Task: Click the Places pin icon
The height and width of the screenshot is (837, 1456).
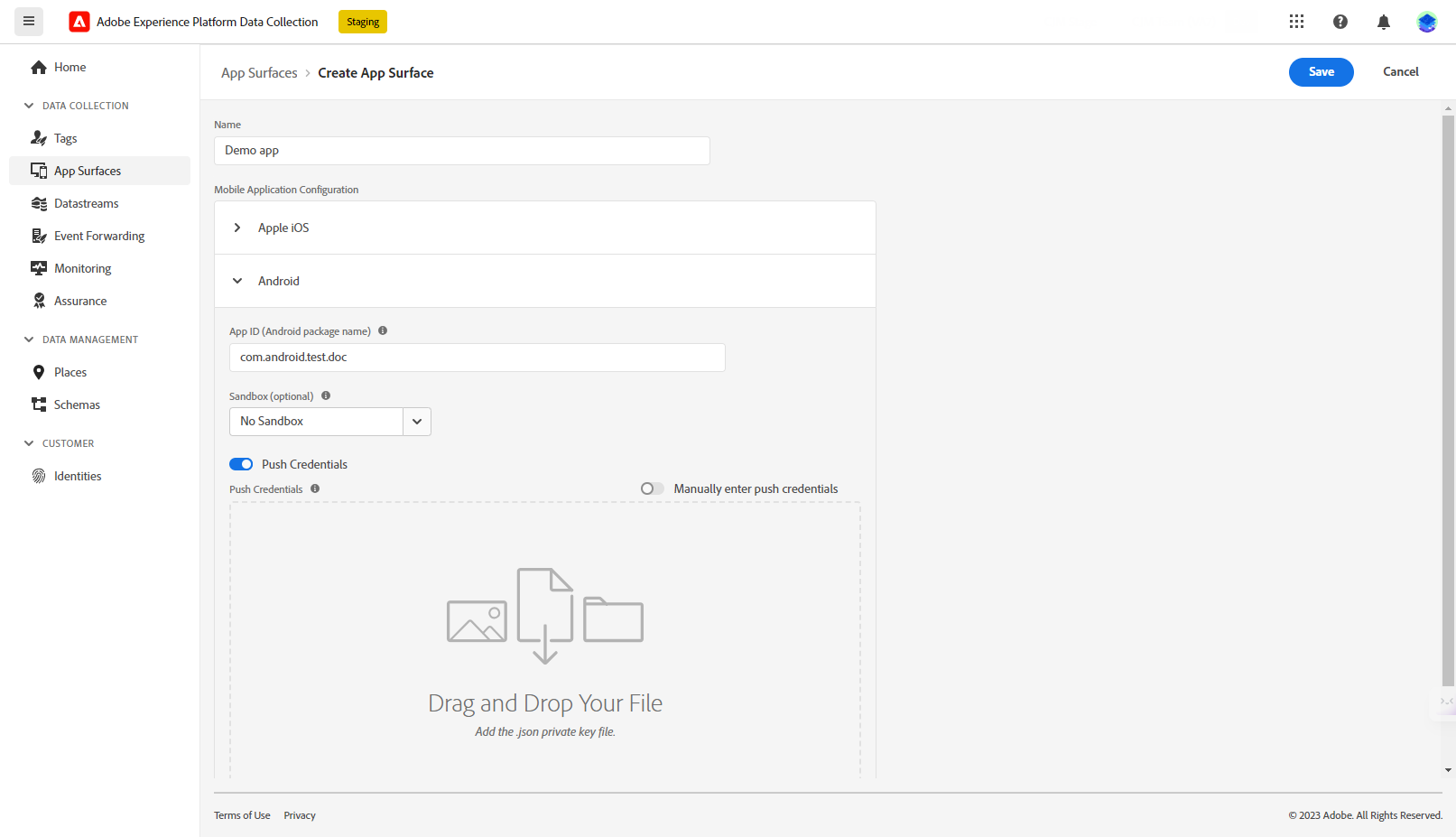Action: pos(39,372)
